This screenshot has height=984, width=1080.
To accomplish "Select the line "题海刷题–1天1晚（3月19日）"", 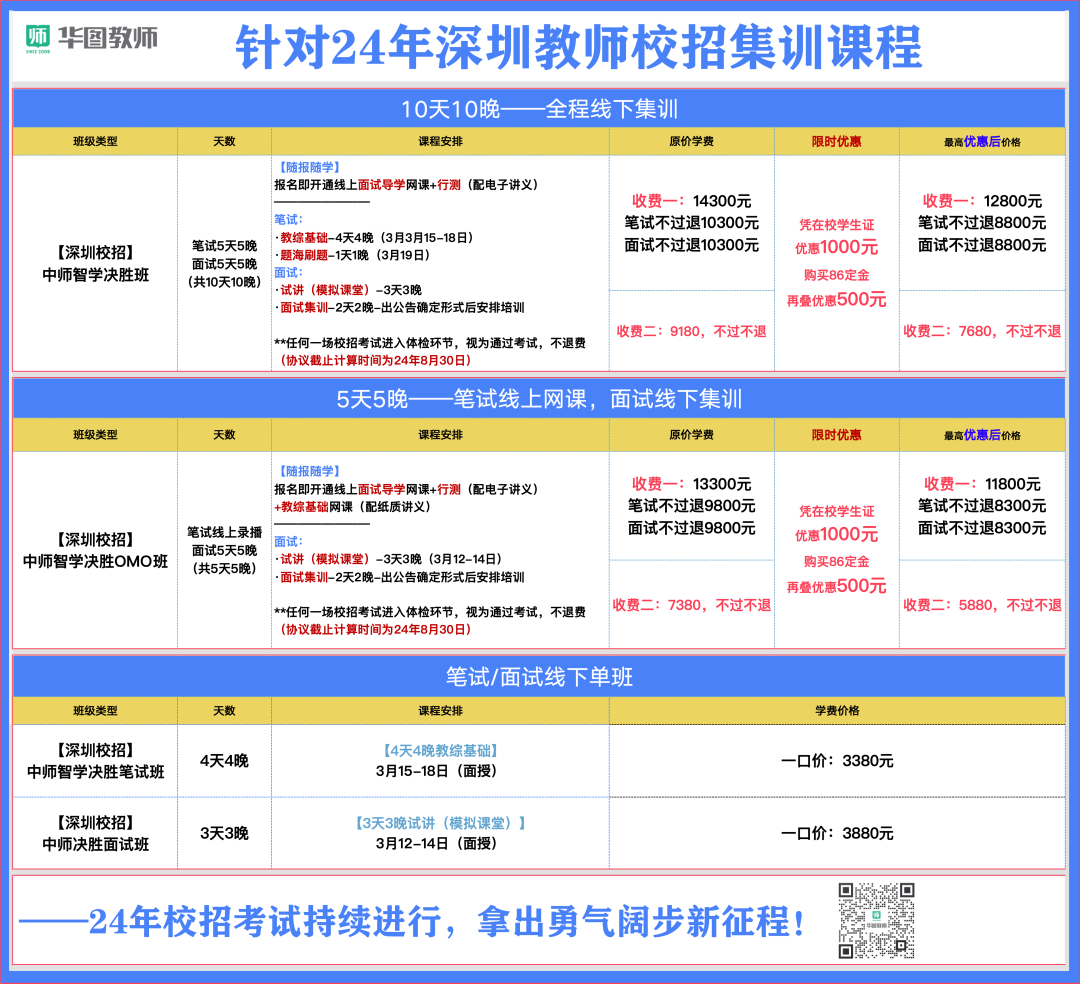I will click(x=355, y=255).
